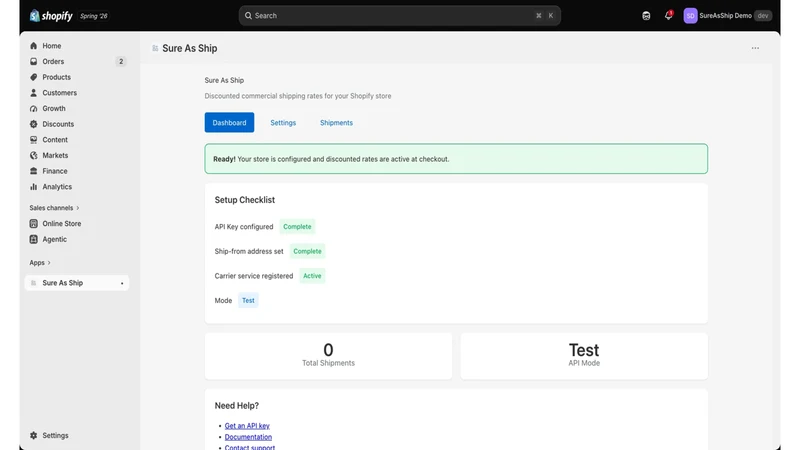Click the Discounts badge icon
The image size is (800, 450).
34,124
